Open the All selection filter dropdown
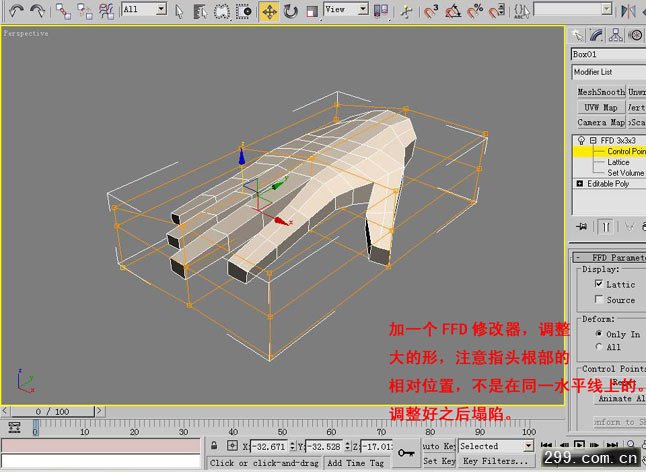The height and width of the screenshot is (472, 646). pos(145,9)
